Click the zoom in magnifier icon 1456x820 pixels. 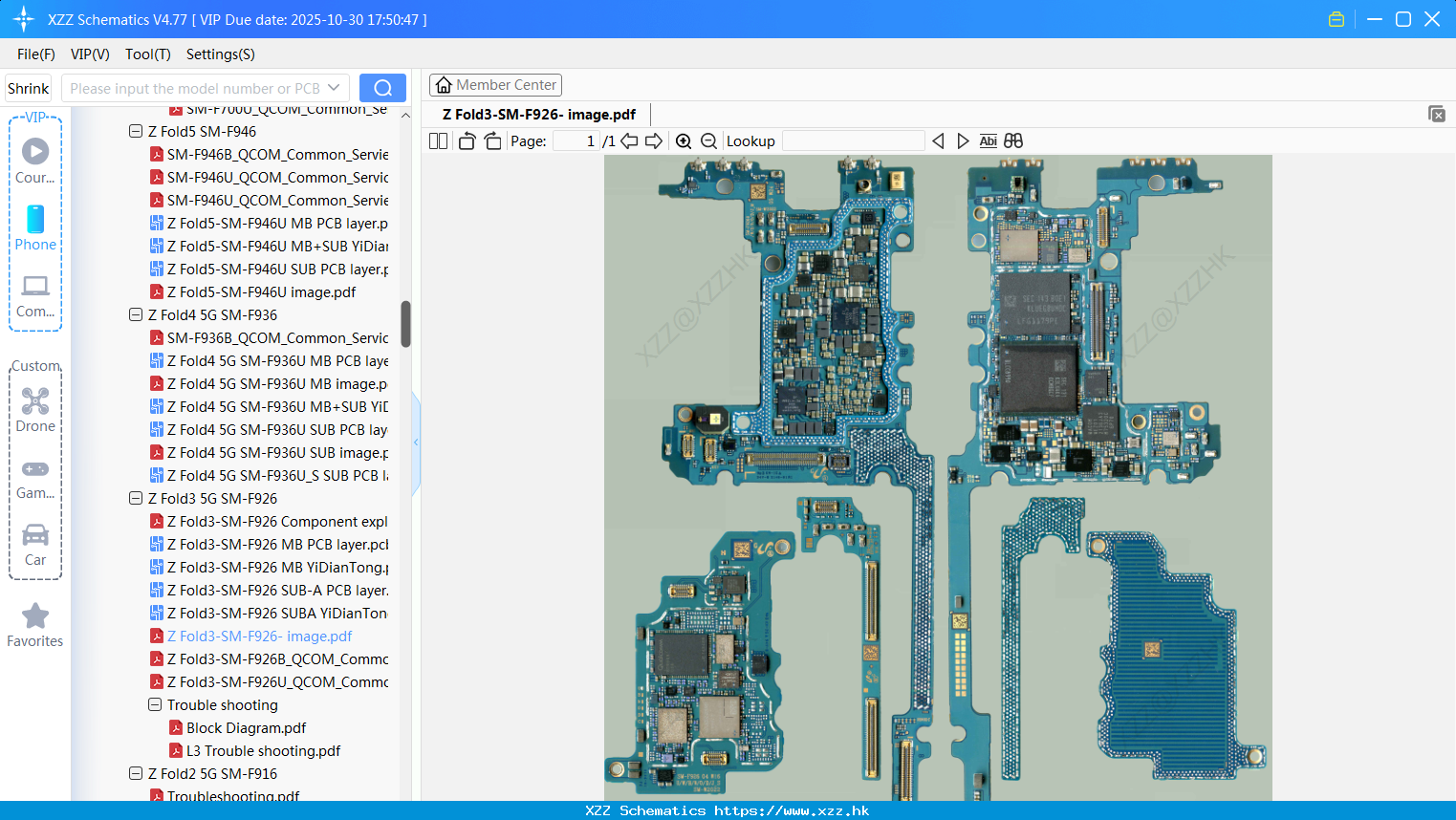point(684,141)
